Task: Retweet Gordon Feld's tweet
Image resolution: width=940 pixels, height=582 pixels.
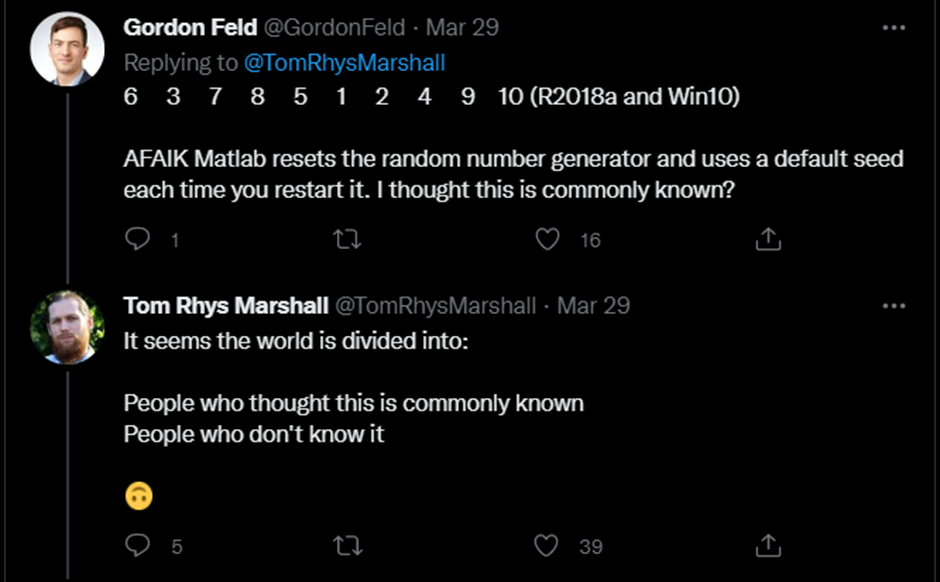Action: pyautogui.click(x=346, y=239)
